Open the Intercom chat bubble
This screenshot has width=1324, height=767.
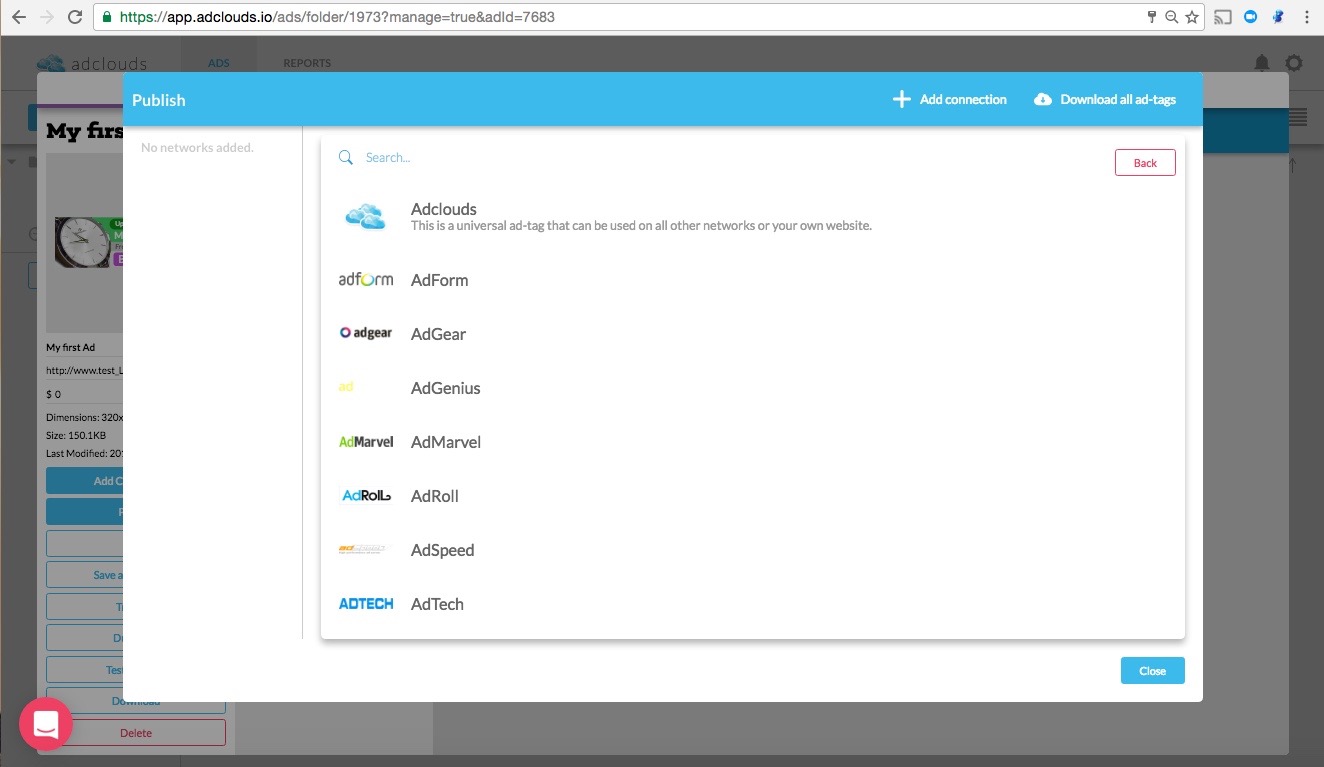[x=46, y=725]
